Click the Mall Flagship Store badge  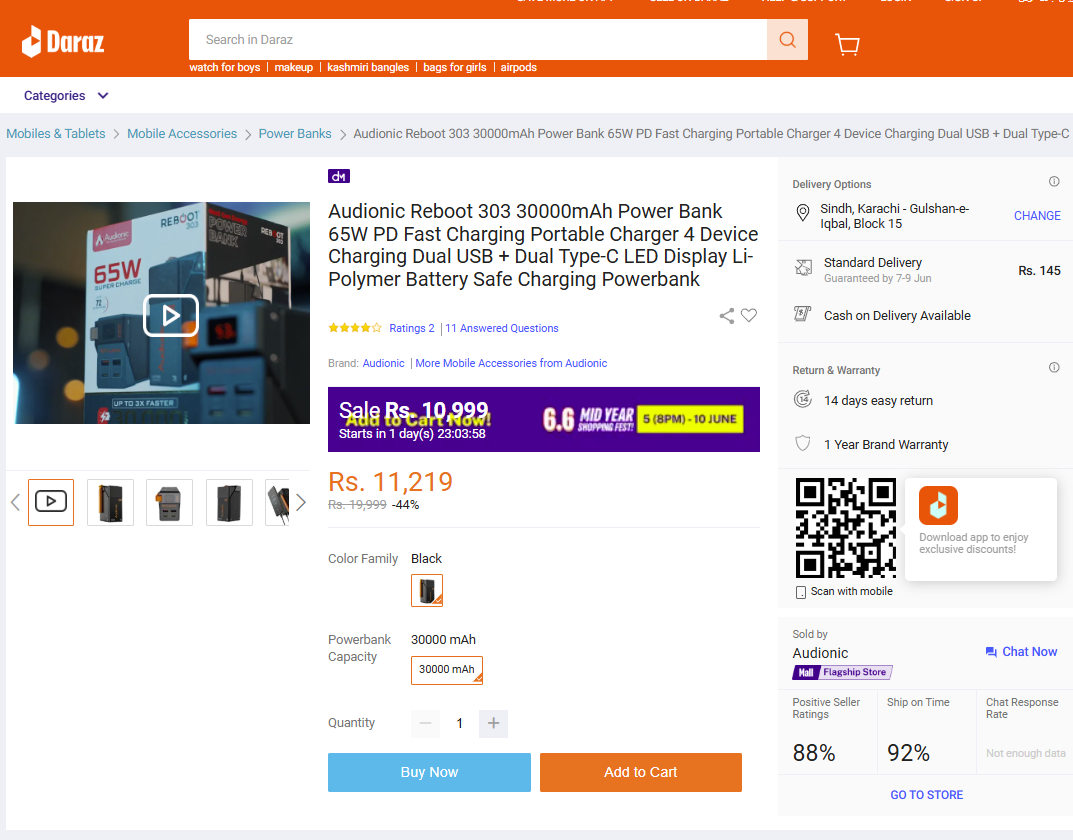point(842,672)
